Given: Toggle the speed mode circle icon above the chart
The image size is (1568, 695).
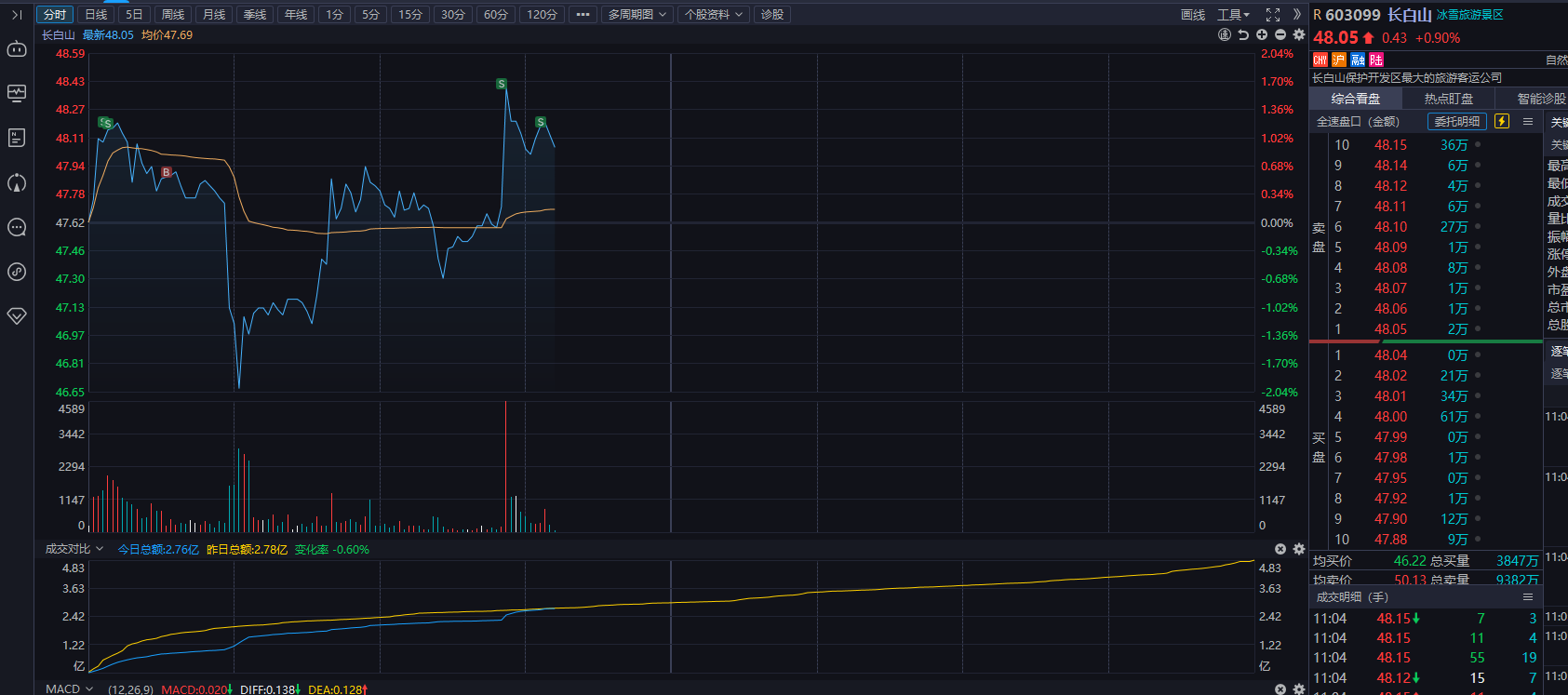Looking at the screenshot, I should (1225, 34).
